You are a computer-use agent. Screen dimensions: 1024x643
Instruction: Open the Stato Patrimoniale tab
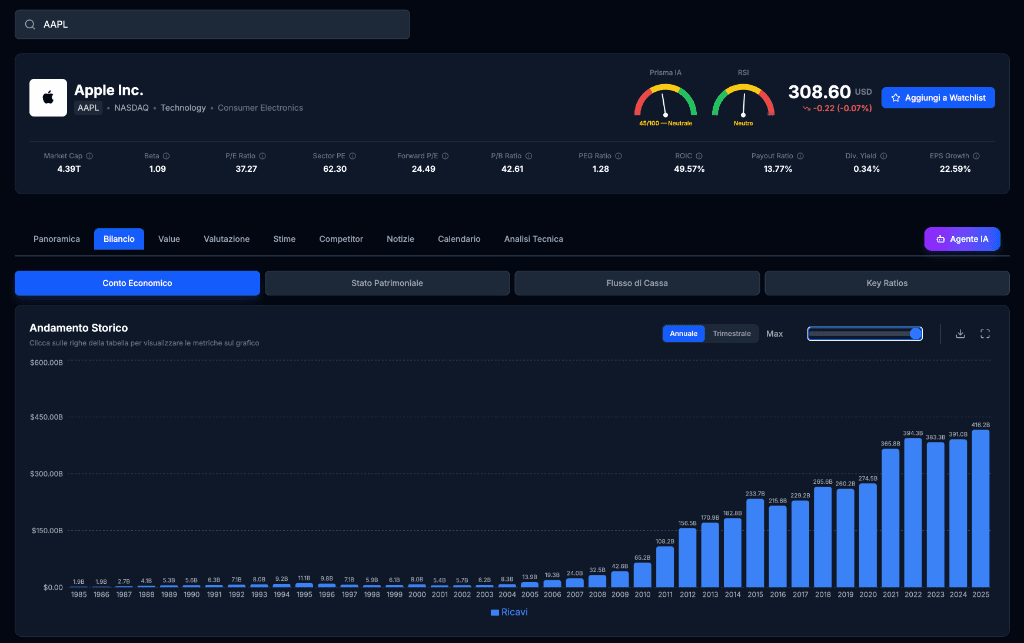coord(387,283)
